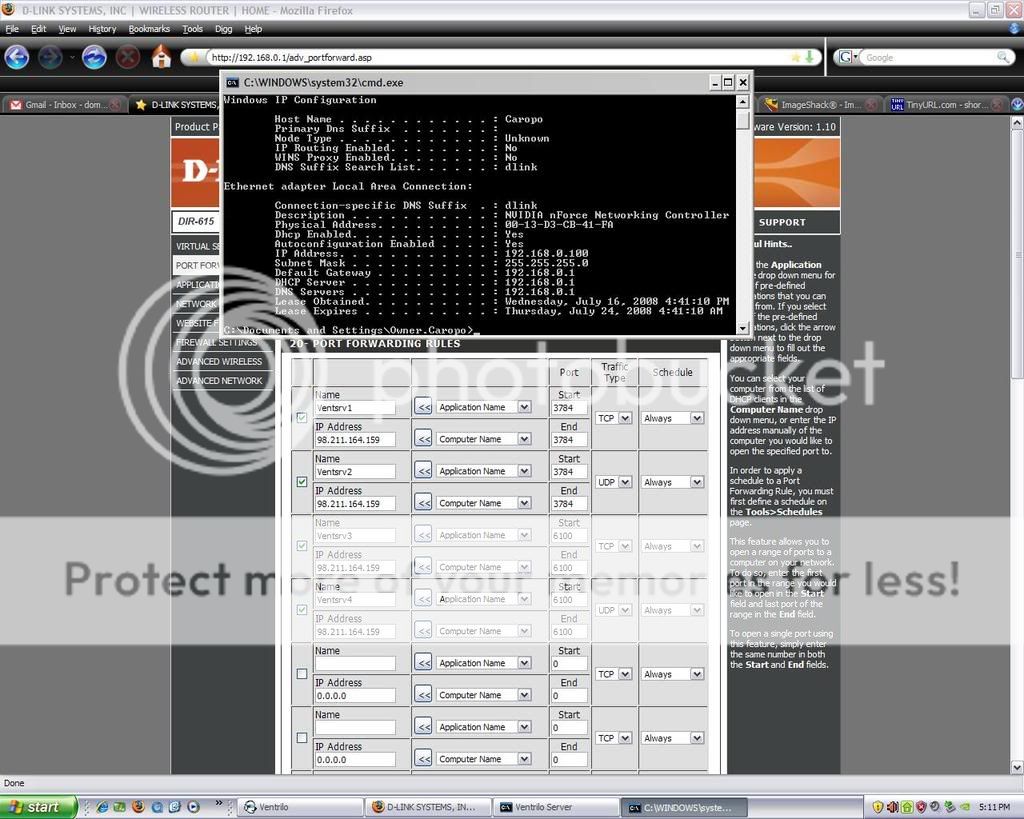Open Computer Name dropdown for Ventsrv2
Viewport: 1024px width, 819px height.
(x=483, y=503)
